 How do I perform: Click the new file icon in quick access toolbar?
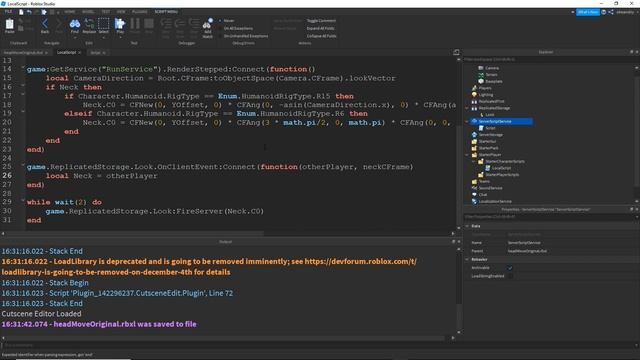pyautogui.click(x=21, y=12)
